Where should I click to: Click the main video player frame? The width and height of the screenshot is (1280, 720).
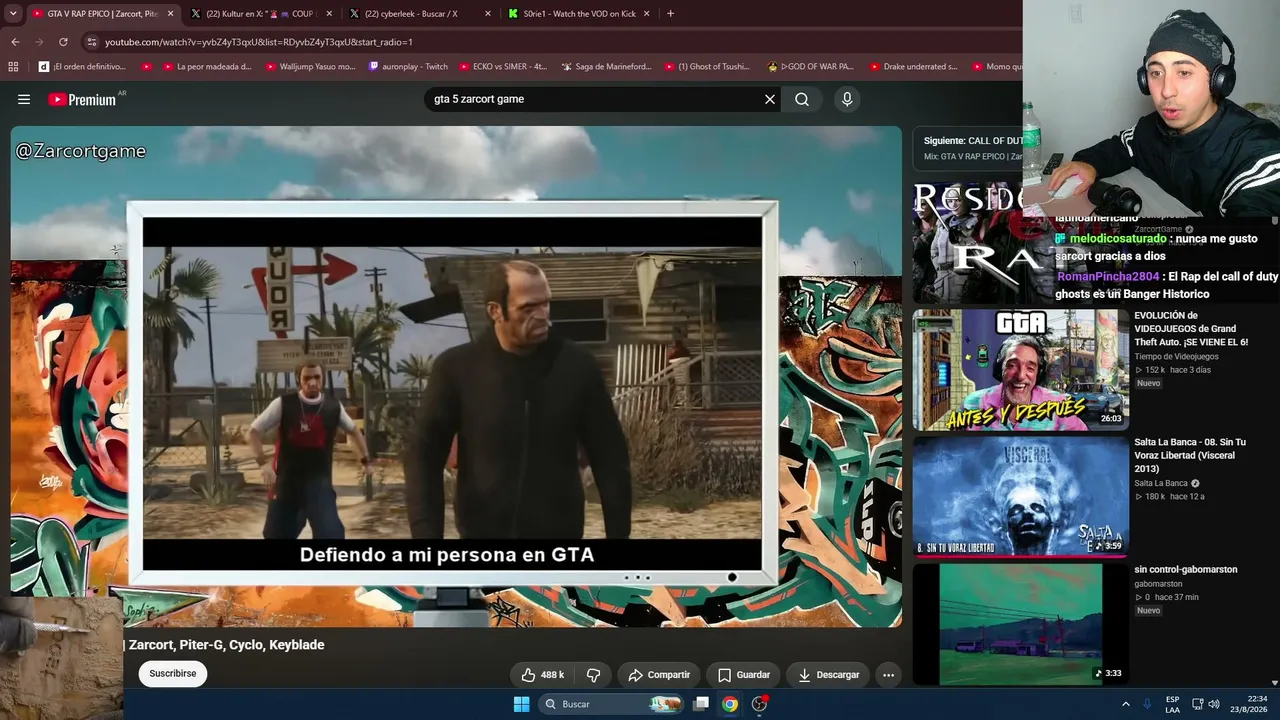456,377
